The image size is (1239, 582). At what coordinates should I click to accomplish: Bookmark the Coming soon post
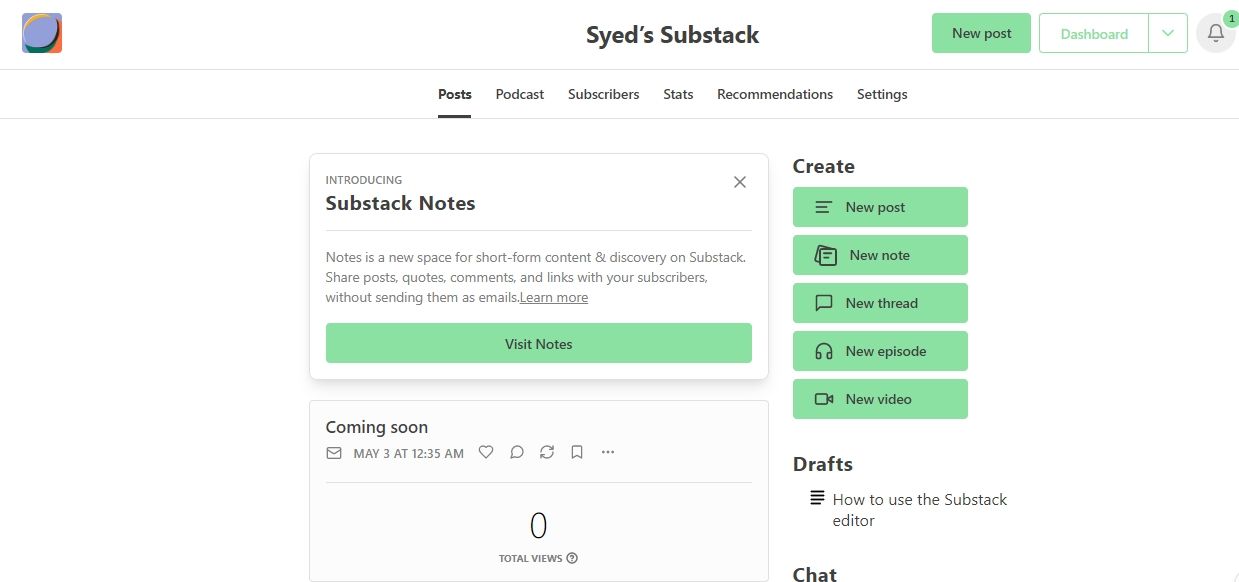tap(577, 452)
